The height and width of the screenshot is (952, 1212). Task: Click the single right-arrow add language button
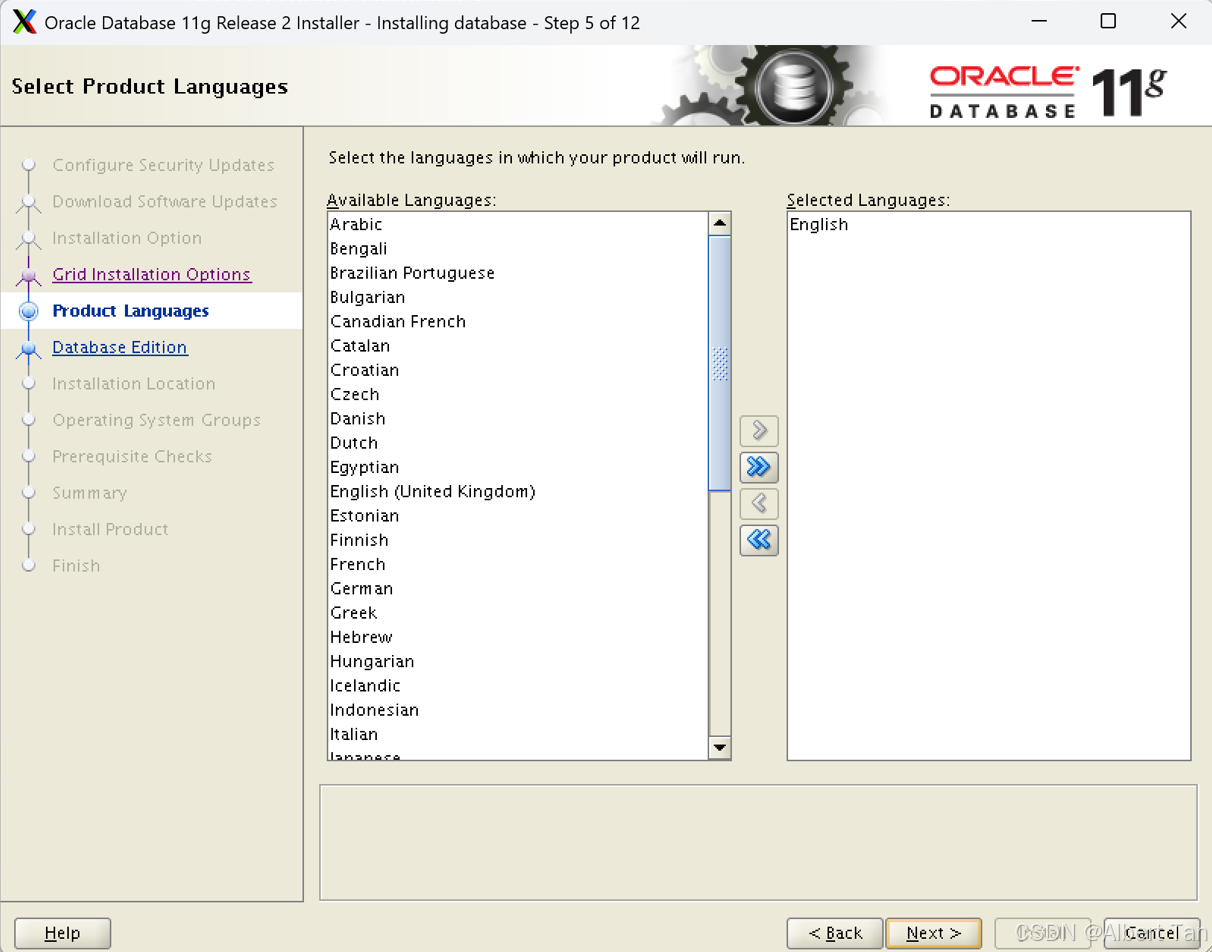point(759,431)
